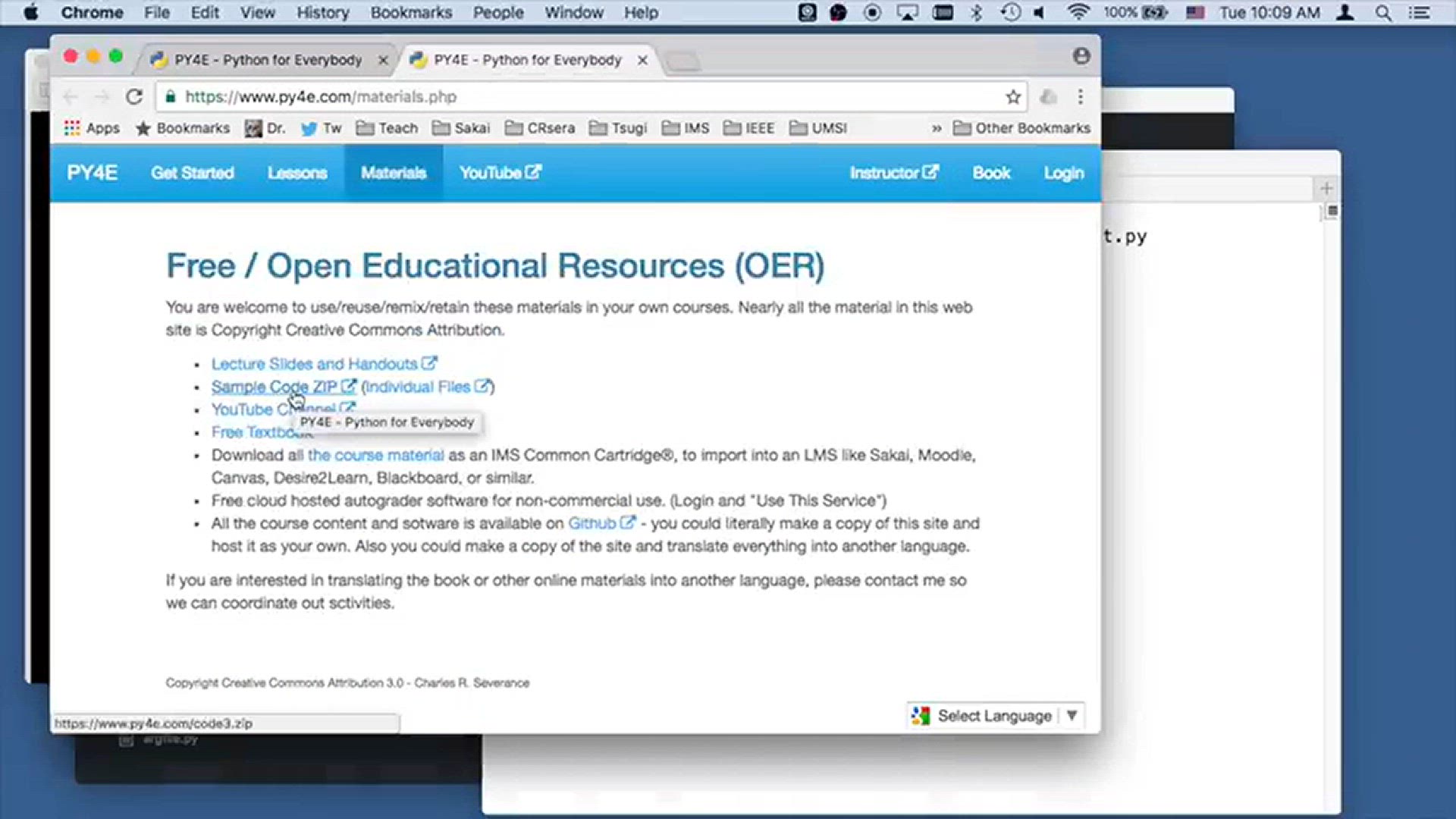The height and width of the screenshot is (819, 1456).
Task: Open the History menu
Action: (322, 13)
